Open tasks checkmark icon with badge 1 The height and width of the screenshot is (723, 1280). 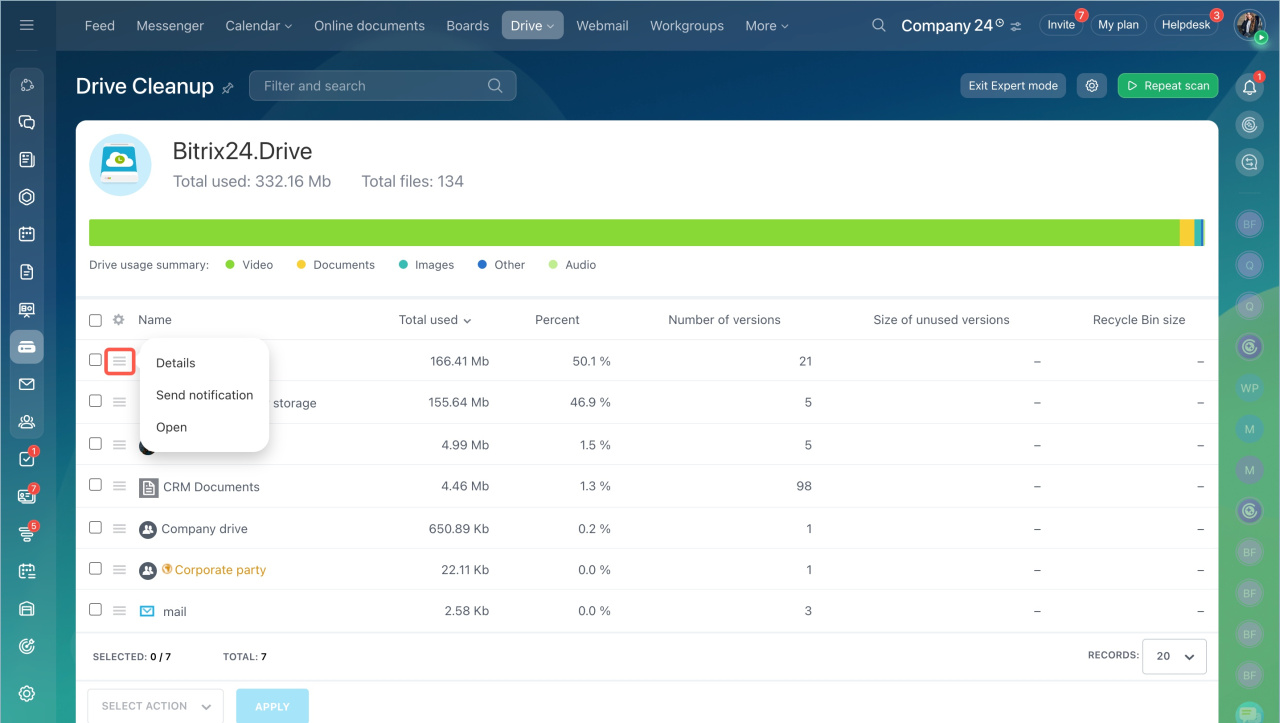point(27,459)
